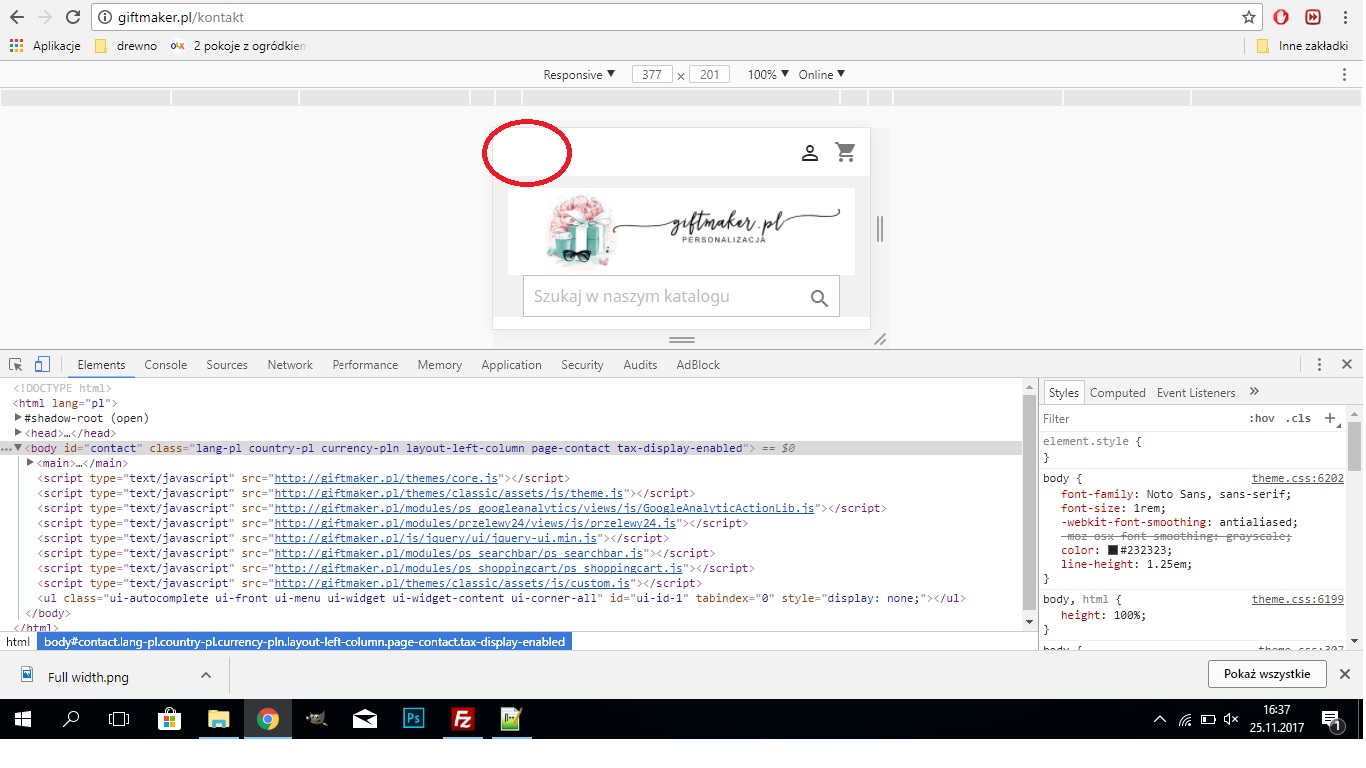Viewport: 1366px width, 768px height.
Task: Switch to the Sources tab
Action: tap(227, 365)
